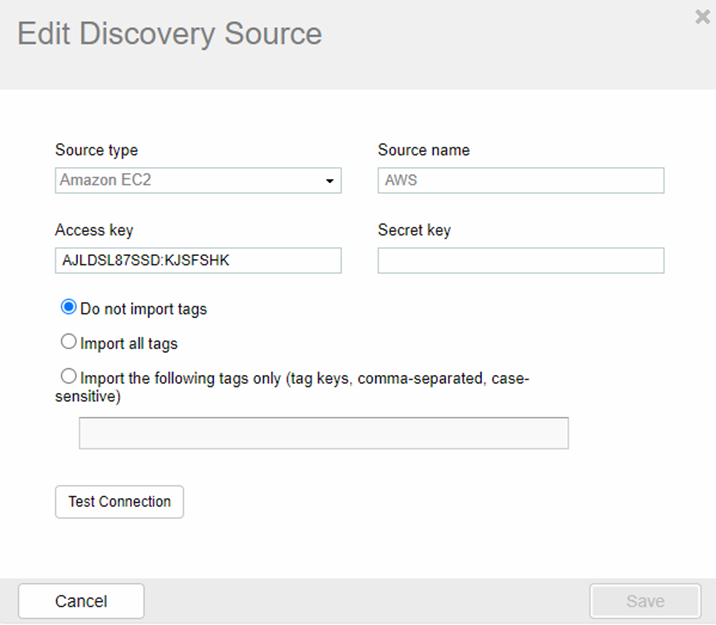Click the Access key label

94,230
